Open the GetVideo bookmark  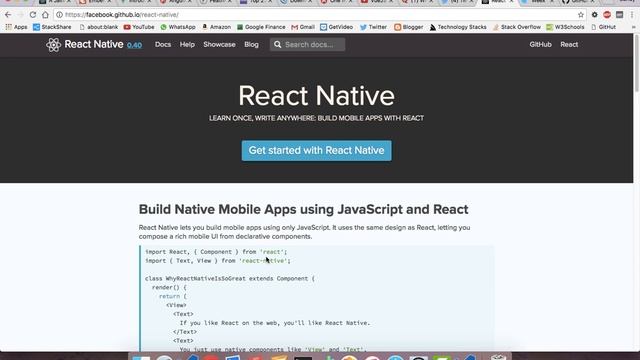pyautogui.click(x=336, y=27)
